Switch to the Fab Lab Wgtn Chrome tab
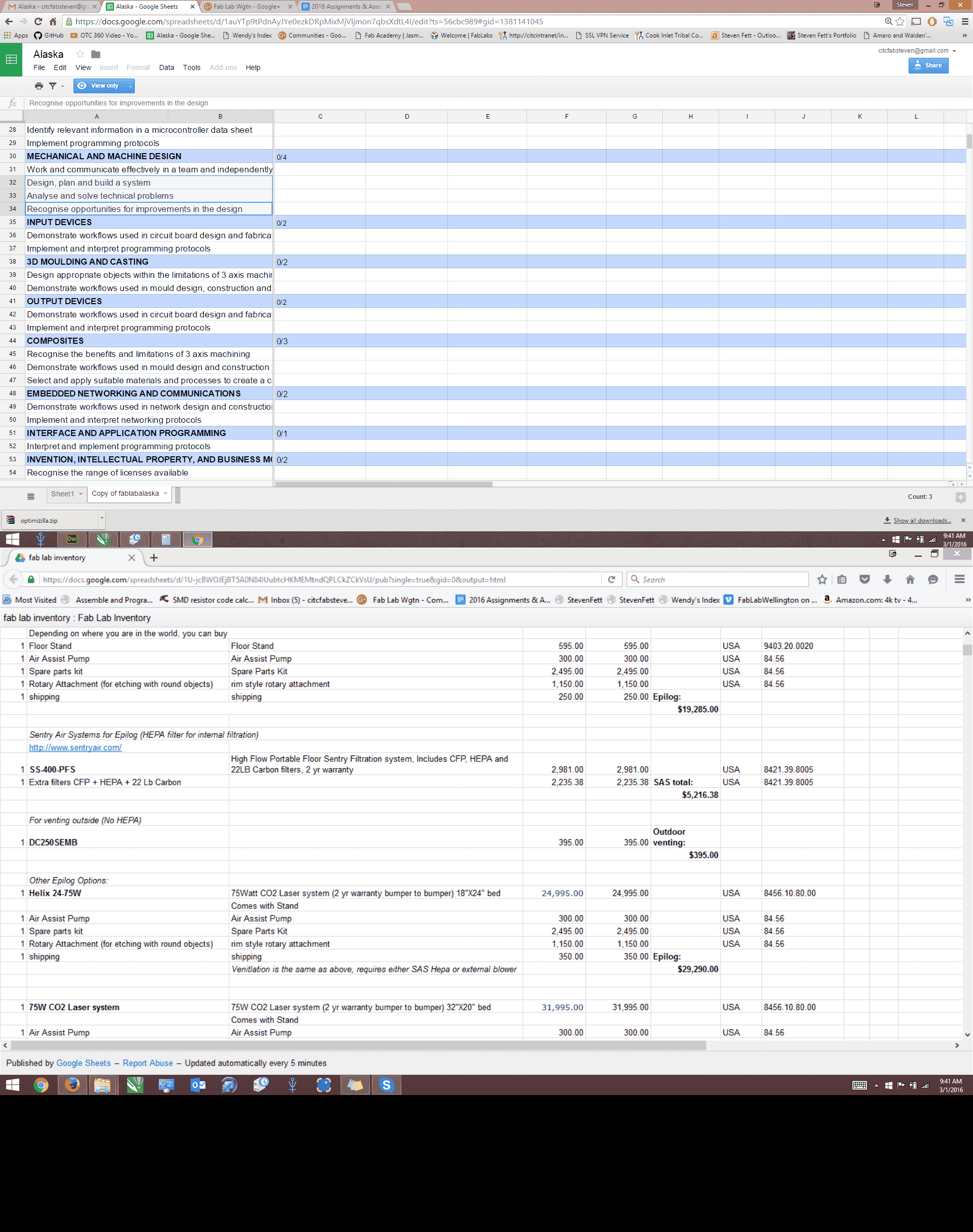Viewport: 973px width, 1232px height. (x=247, y=7)
